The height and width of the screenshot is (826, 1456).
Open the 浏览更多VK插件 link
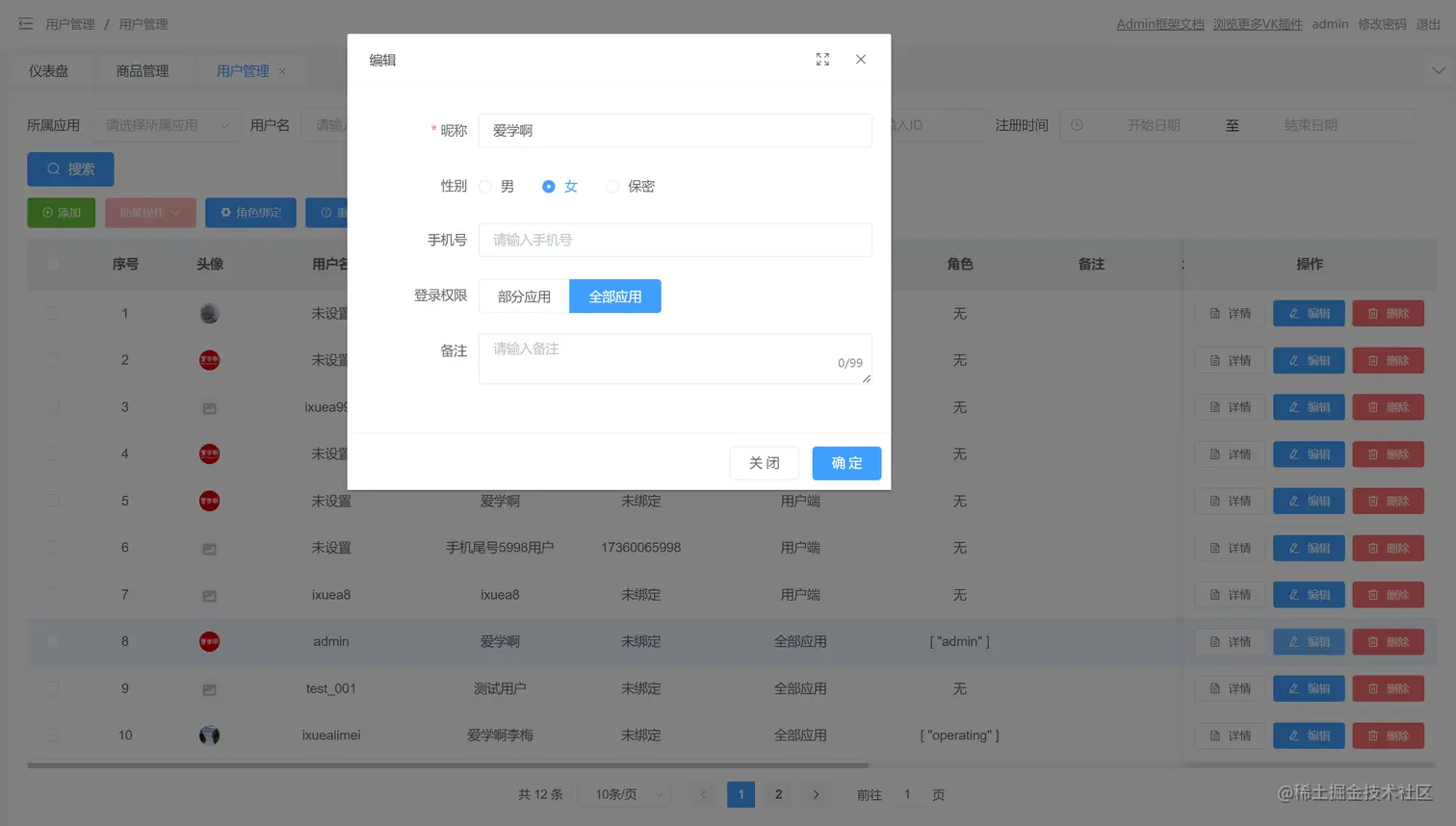coord(1258,24)
